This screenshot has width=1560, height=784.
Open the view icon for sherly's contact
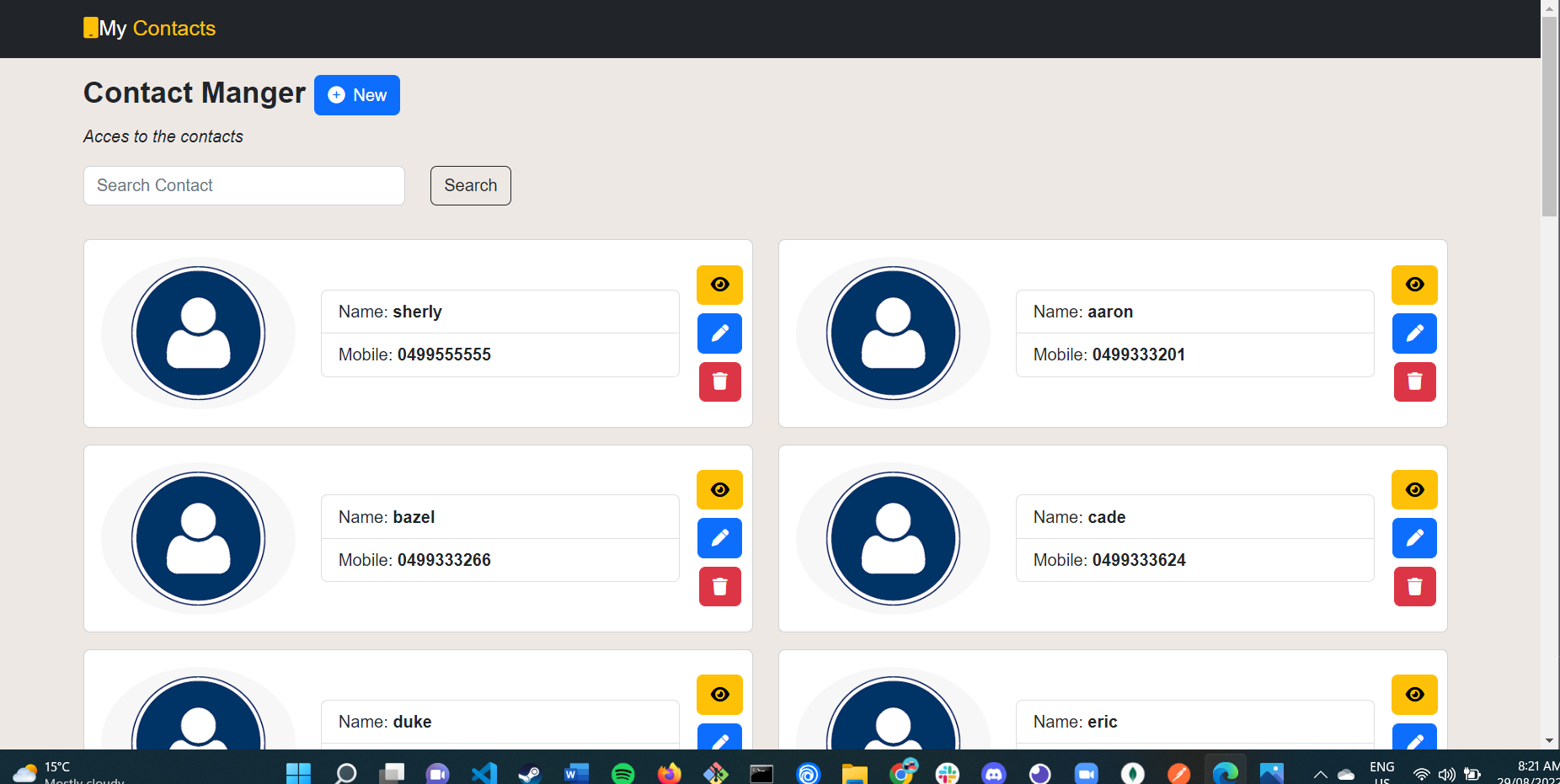point(719,285)
